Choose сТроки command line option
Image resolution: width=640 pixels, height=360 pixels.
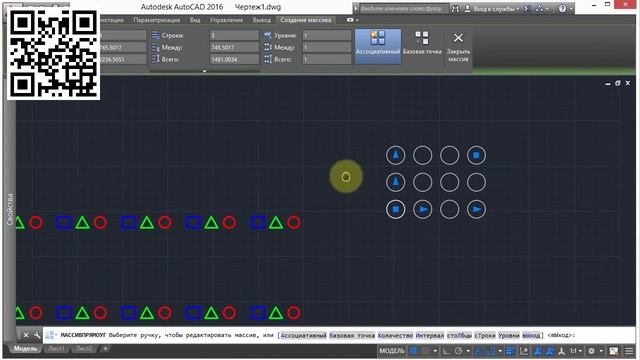click(484, 336)
